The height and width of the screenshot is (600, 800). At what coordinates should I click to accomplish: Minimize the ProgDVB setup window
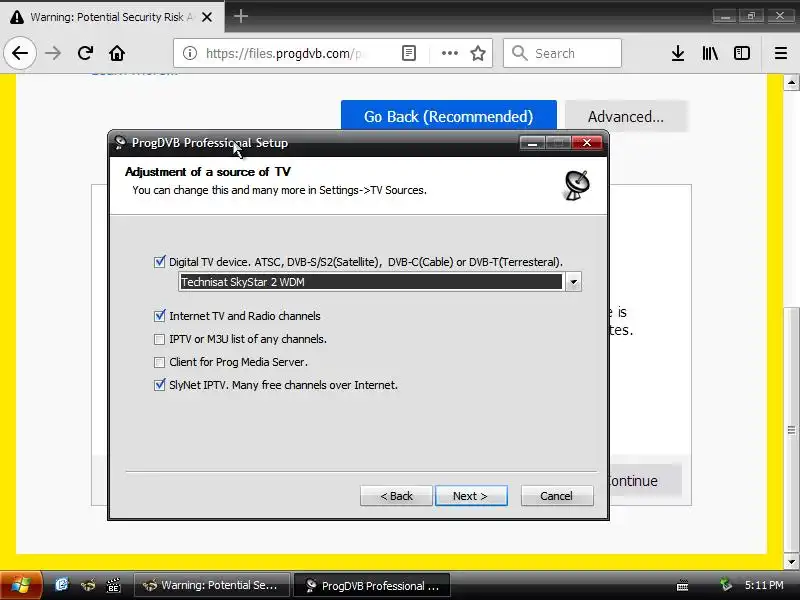533,143
